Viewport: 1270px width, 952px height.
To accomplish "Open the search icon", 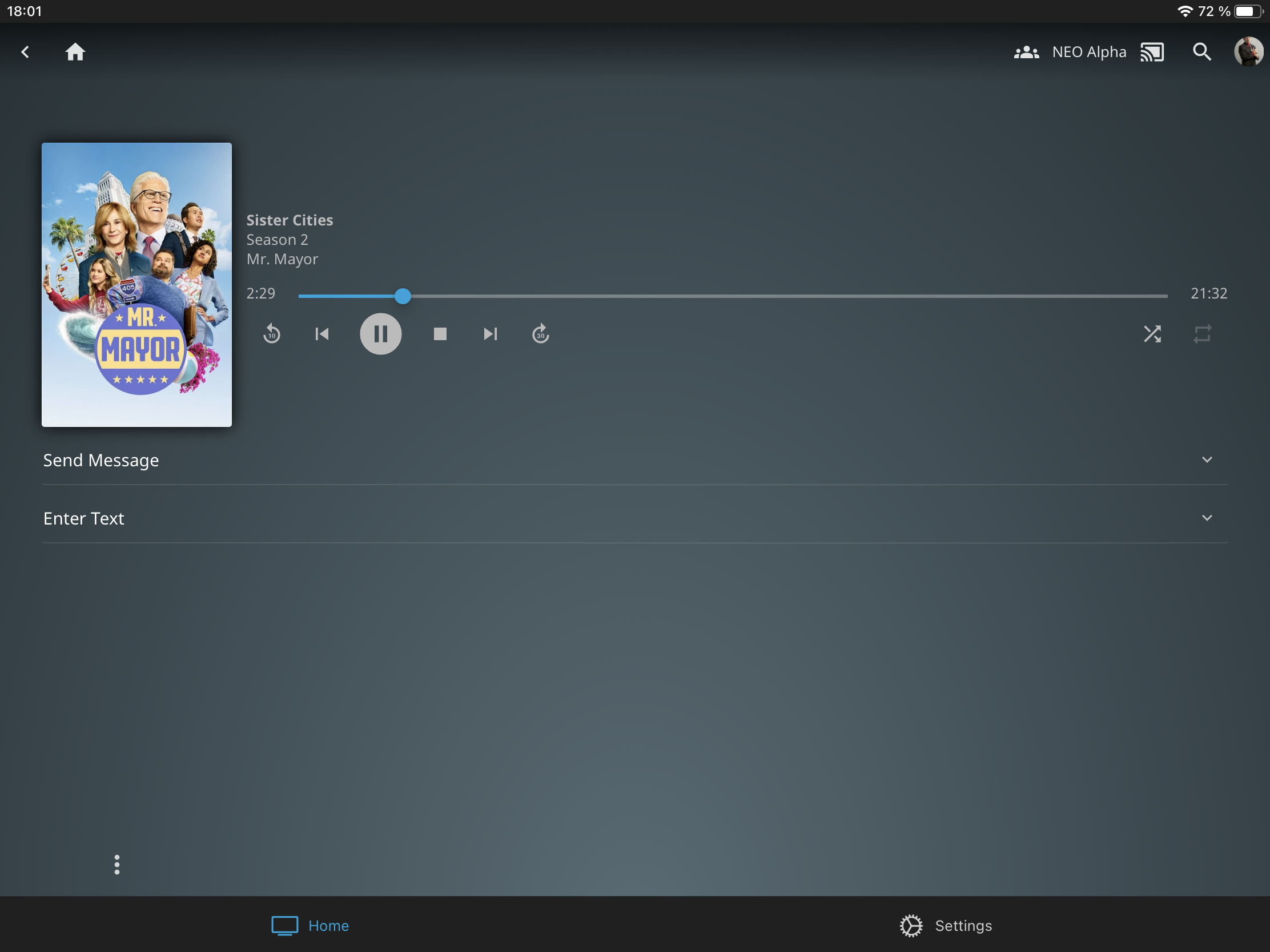I will tap(1201, 52).
